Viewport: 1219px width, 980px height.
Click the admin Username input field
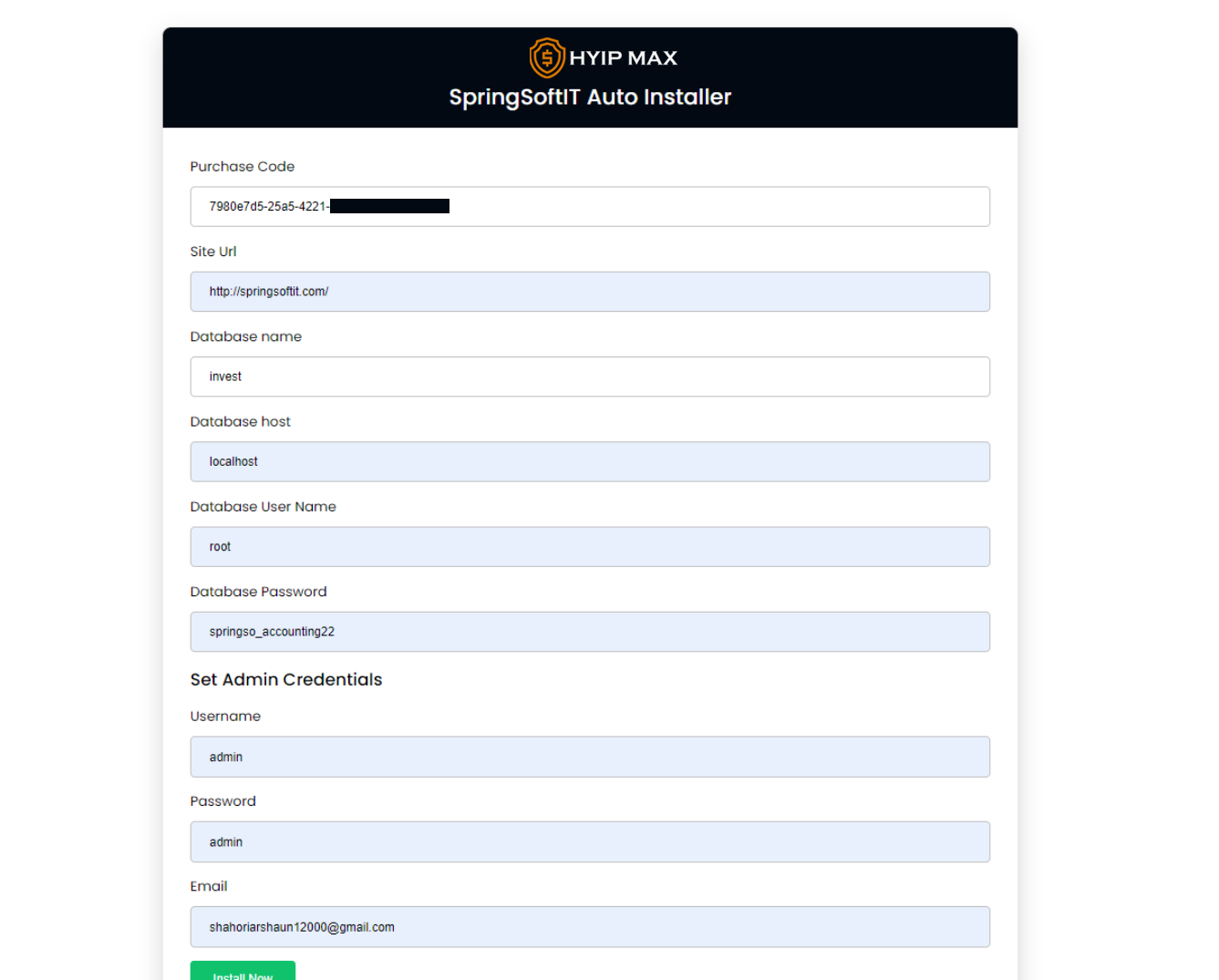pos(590,757)
